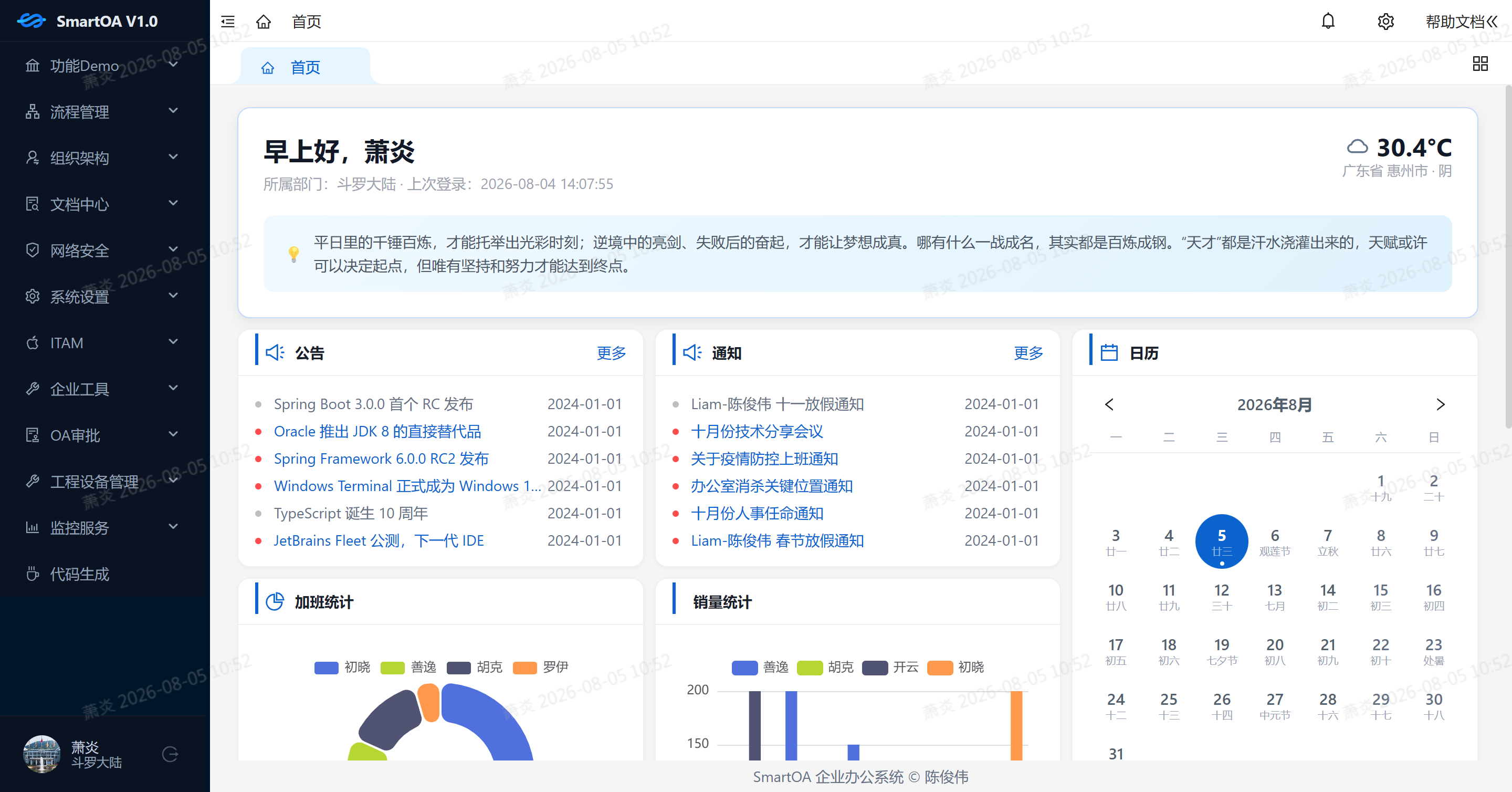Image resolution: width=1512 pixels, height=792 pixels.
Task: Open the 代码生成 menu item
Action: pos(105,574)
